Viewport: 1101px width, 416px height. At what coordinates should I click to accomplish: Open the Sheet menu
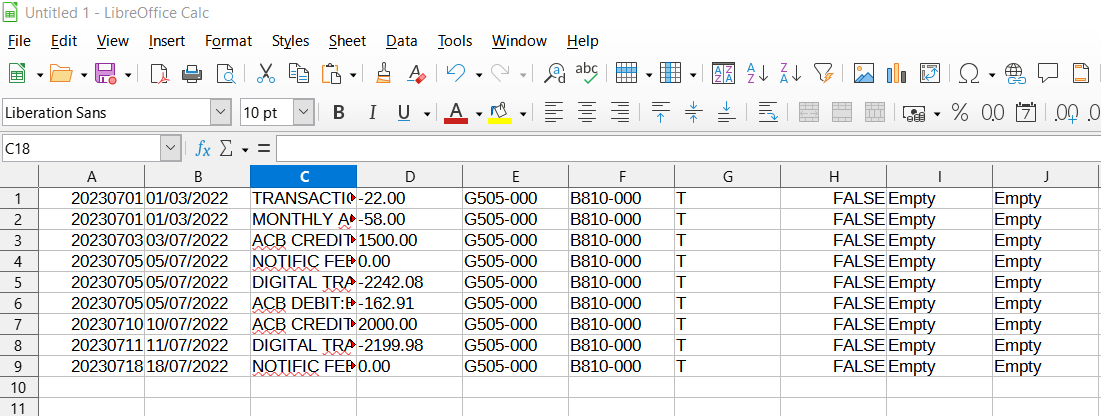point(347,41)
